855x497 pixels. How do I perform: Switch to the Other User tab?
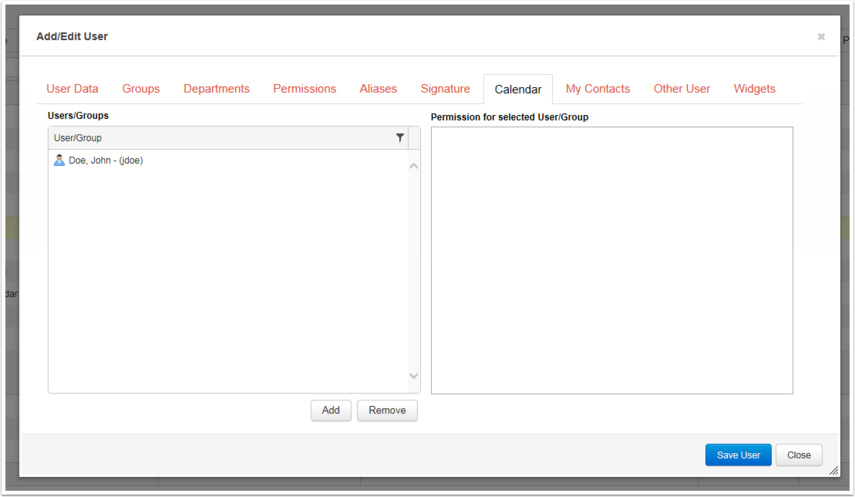click(682, 89)
